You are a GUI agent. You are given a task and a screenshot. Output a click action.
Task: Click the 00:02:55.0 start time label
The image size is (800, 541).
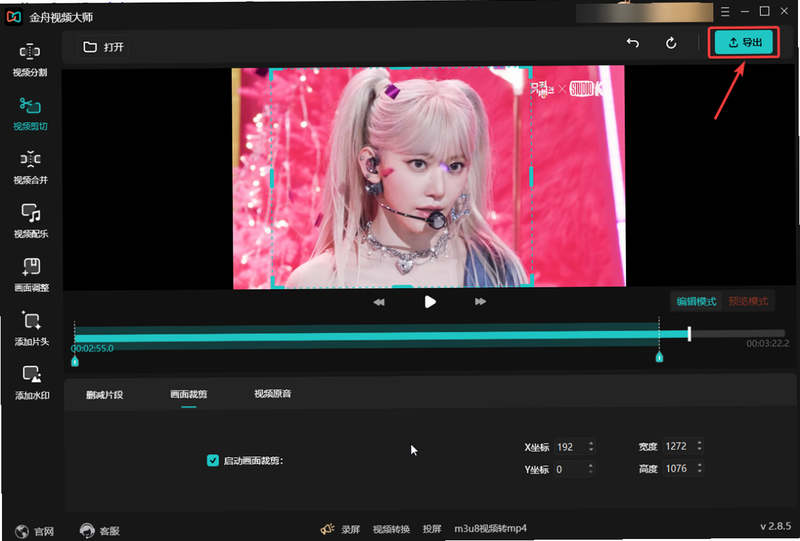tap(92, 348)
